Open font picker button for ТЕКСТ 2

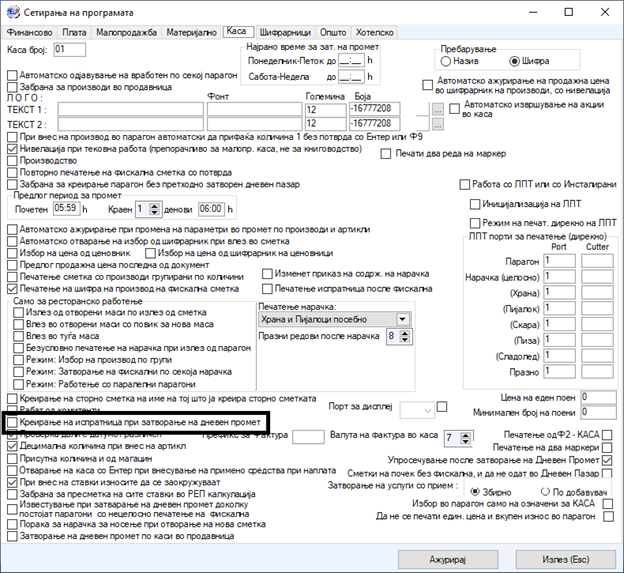(438, 124)
